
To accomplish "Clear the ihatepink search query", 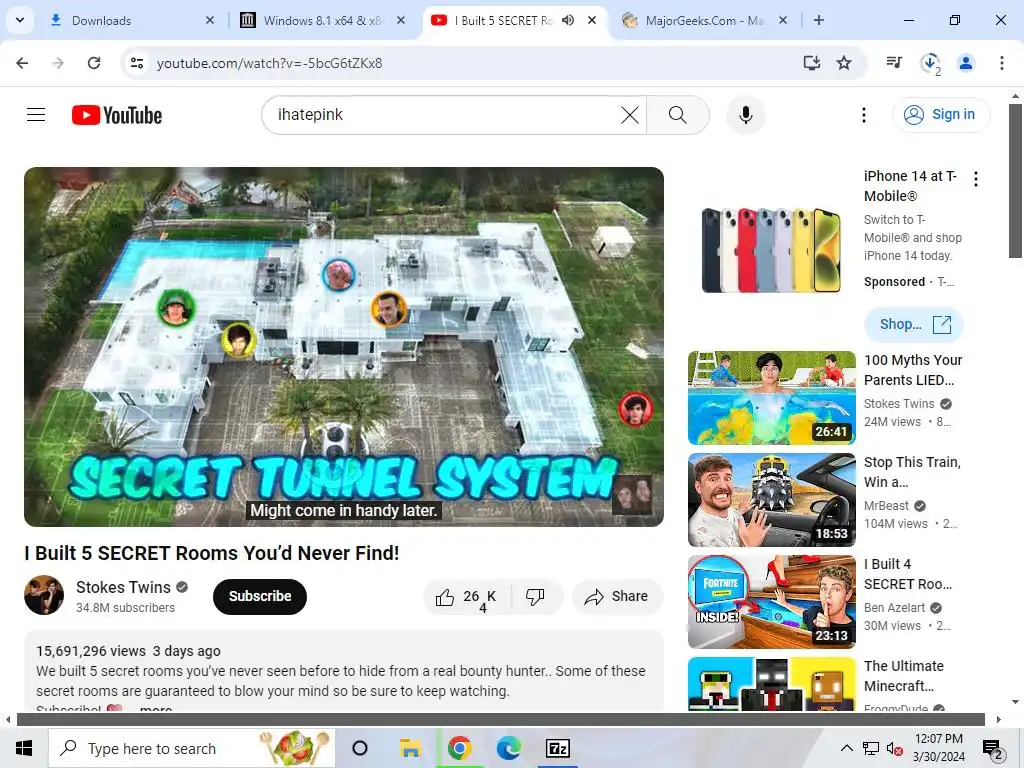I will [x=630, y=115].
